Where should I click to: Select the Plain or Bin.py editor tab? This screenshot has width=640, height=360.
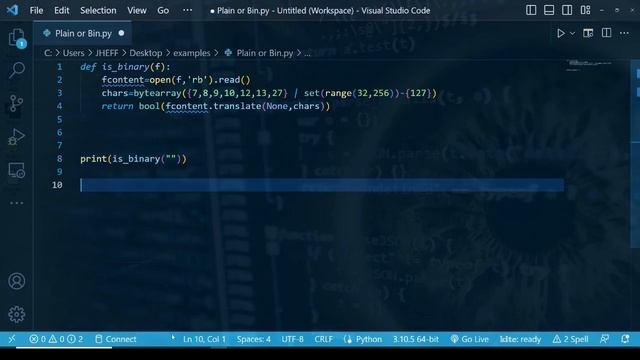click(x=83, y=33)
